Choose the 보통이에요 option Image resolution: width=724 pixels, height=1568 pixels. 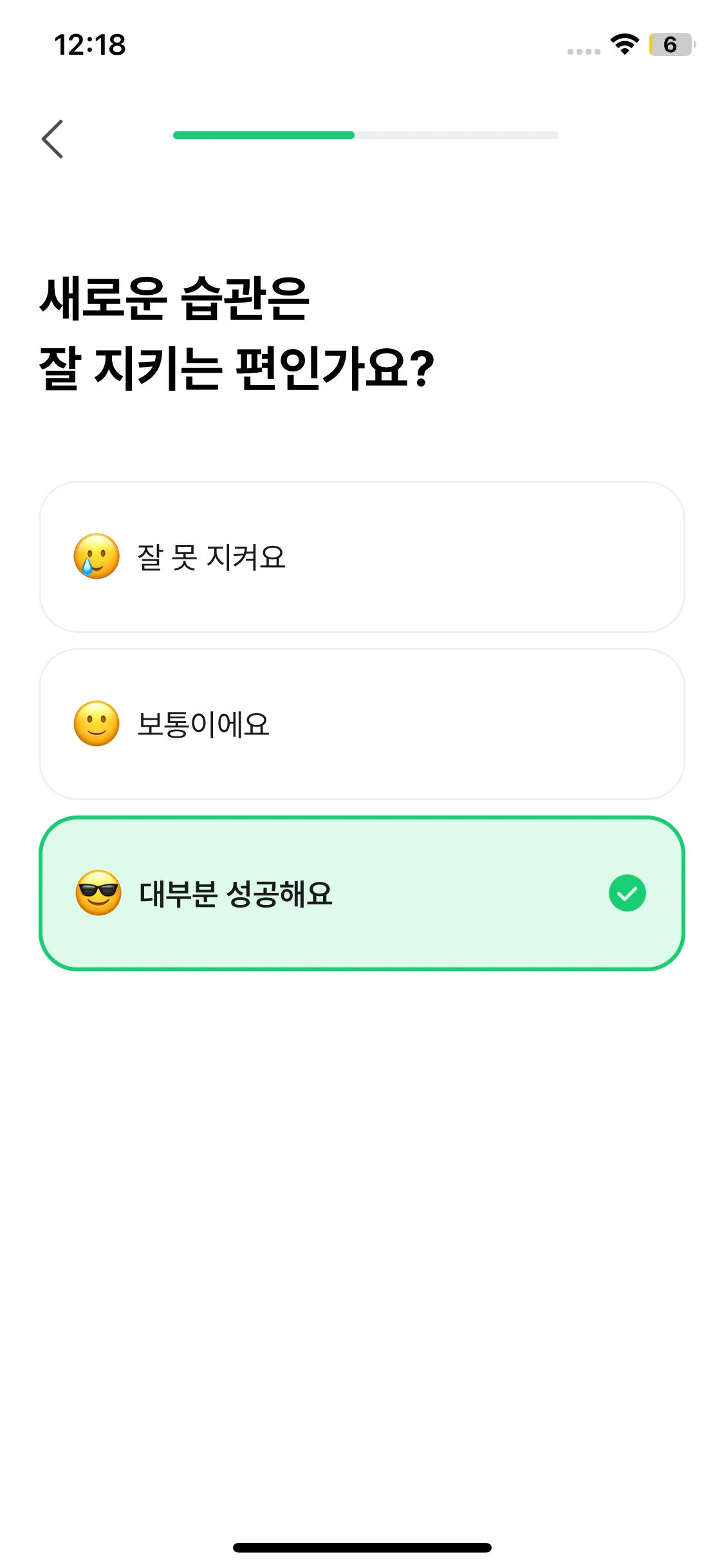coord(203,724)
